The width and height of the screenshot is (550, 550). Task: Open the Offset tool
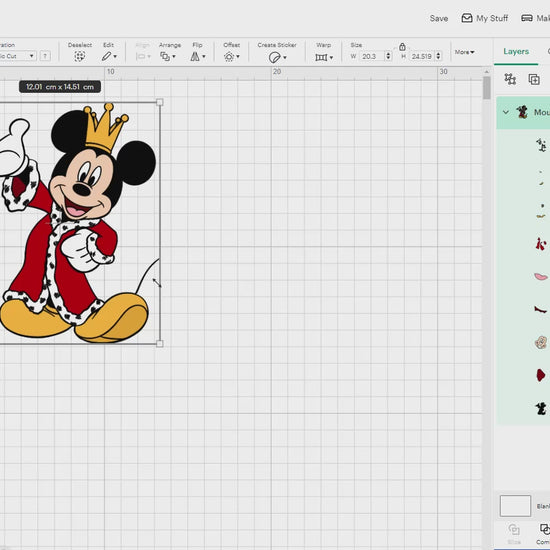[x=229, y=56]
